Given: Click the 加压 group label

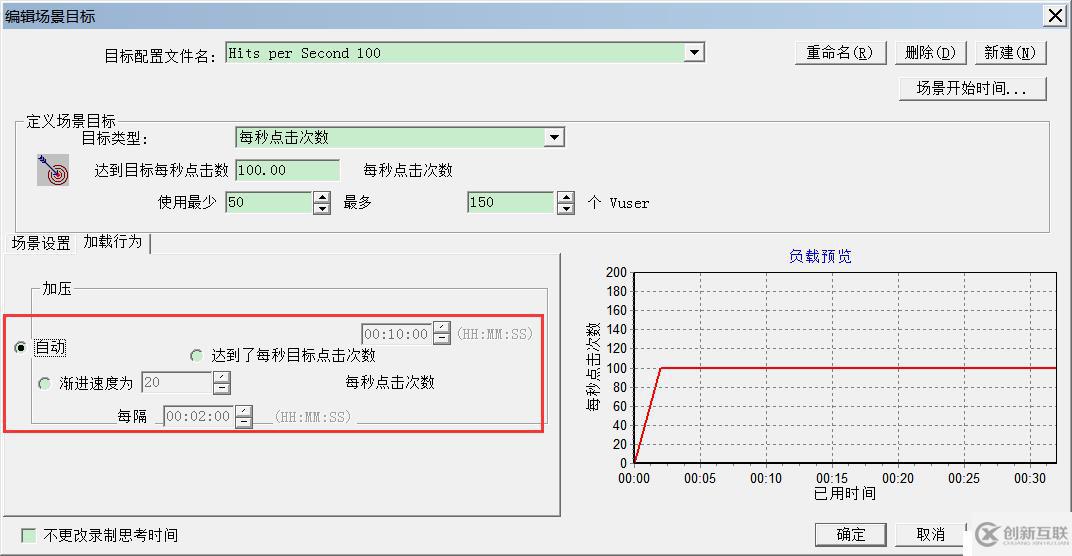Looking at the screenshot, I should click(57, 289).
